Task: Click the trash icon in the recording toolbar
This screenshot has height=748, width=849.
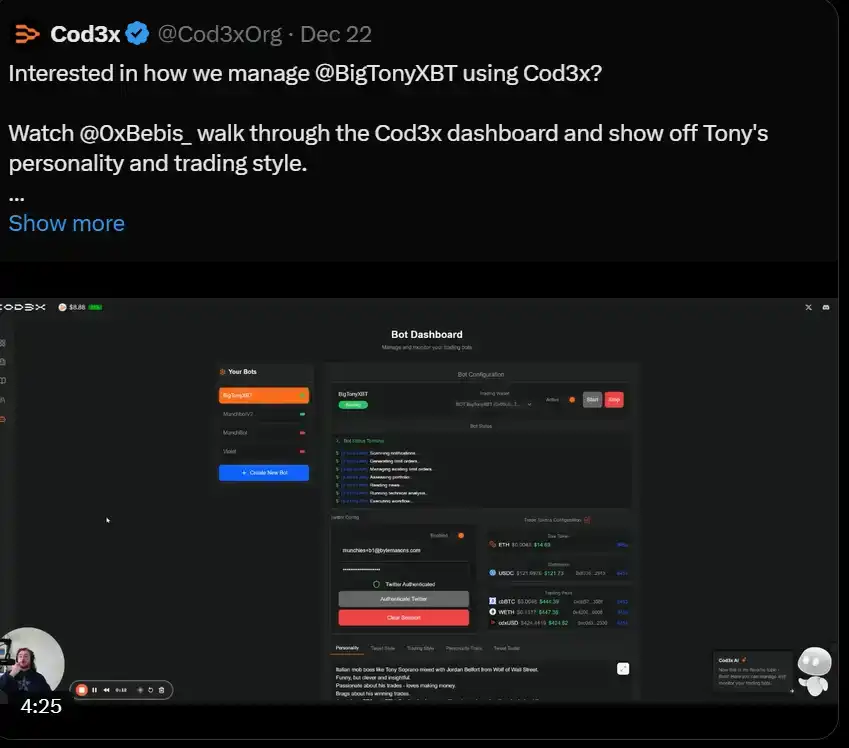Action: pyautogui.click(x=161, y=690)
